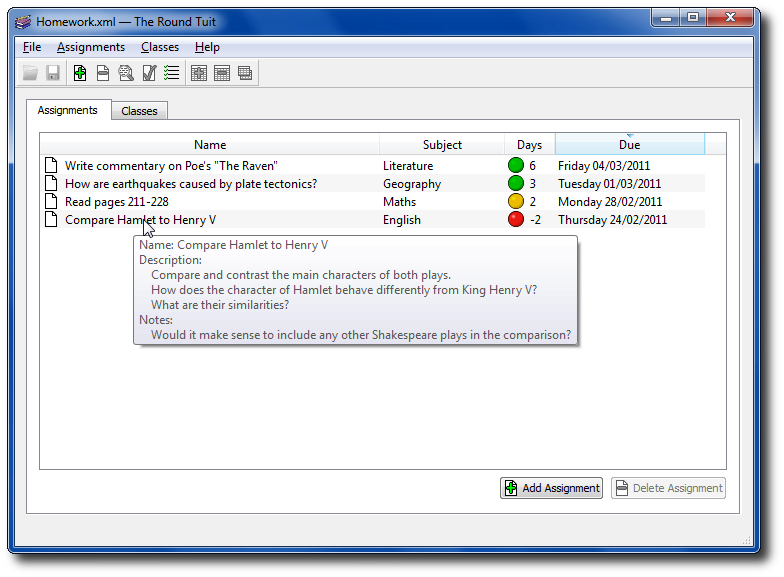Click the Add Assignment toolbar icon
The image size is (784, 577).
pyautogui.click(x=80, y=73)
